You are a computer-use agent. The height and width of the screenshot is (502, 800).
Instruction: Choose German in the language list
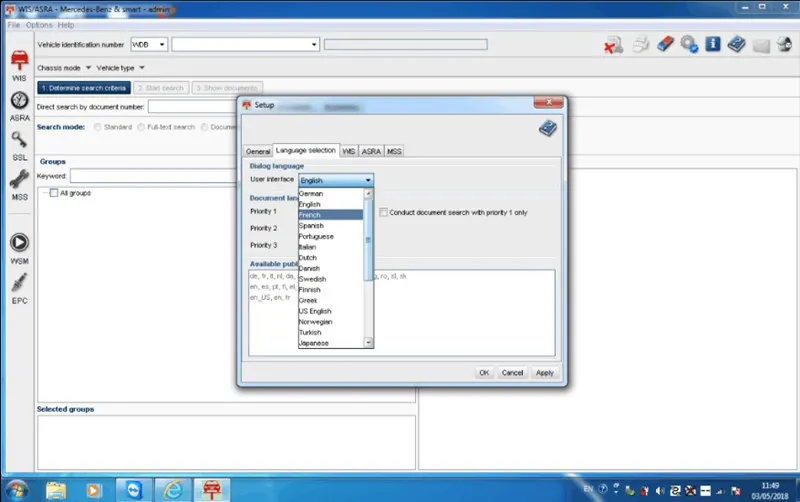click(x=331, y=193)
